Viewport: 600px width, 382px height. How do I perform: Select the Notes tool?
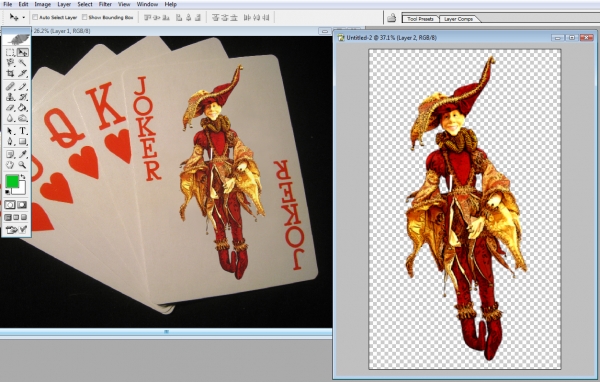[x=10, y=154]
